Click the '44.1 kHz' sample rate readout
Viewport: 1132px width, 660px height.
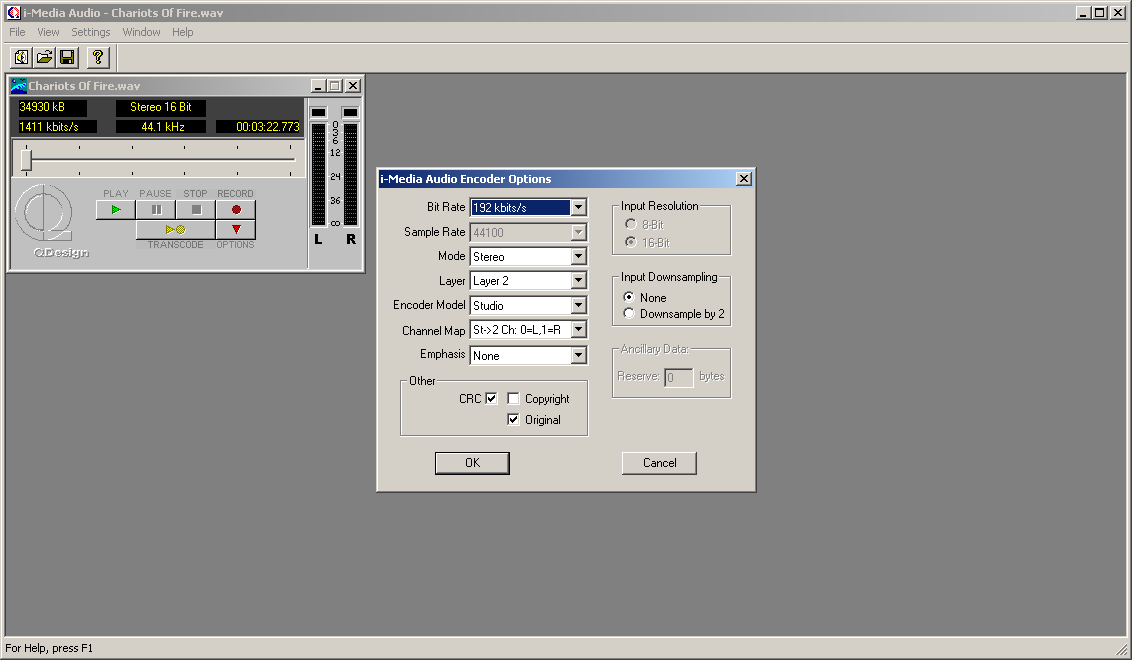161,127
